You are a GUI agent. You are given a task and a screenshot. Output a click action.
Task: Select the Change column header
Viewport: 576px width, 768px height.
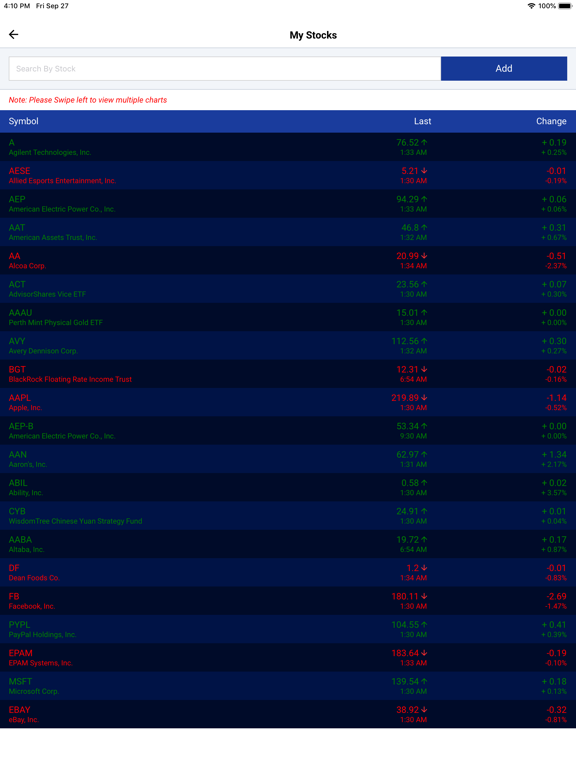[551, 121]
